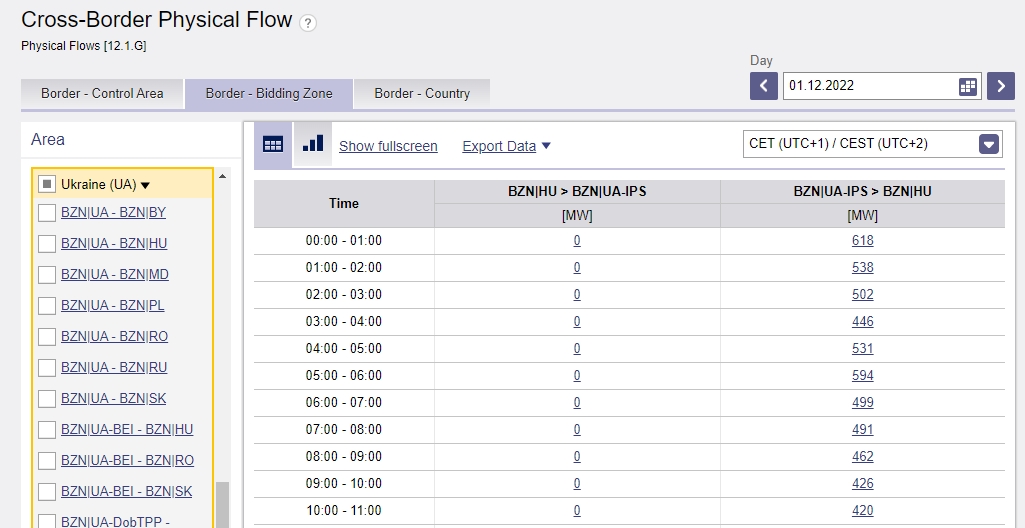Check the BZN|UA - BZN|BY checkbox
The image size is (1025, 528).
click(x=47, y=212)
